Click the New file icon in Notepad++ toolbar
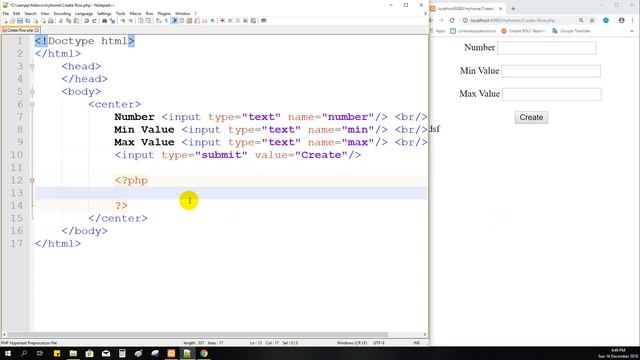640x360 pixels. coord(5,21)
